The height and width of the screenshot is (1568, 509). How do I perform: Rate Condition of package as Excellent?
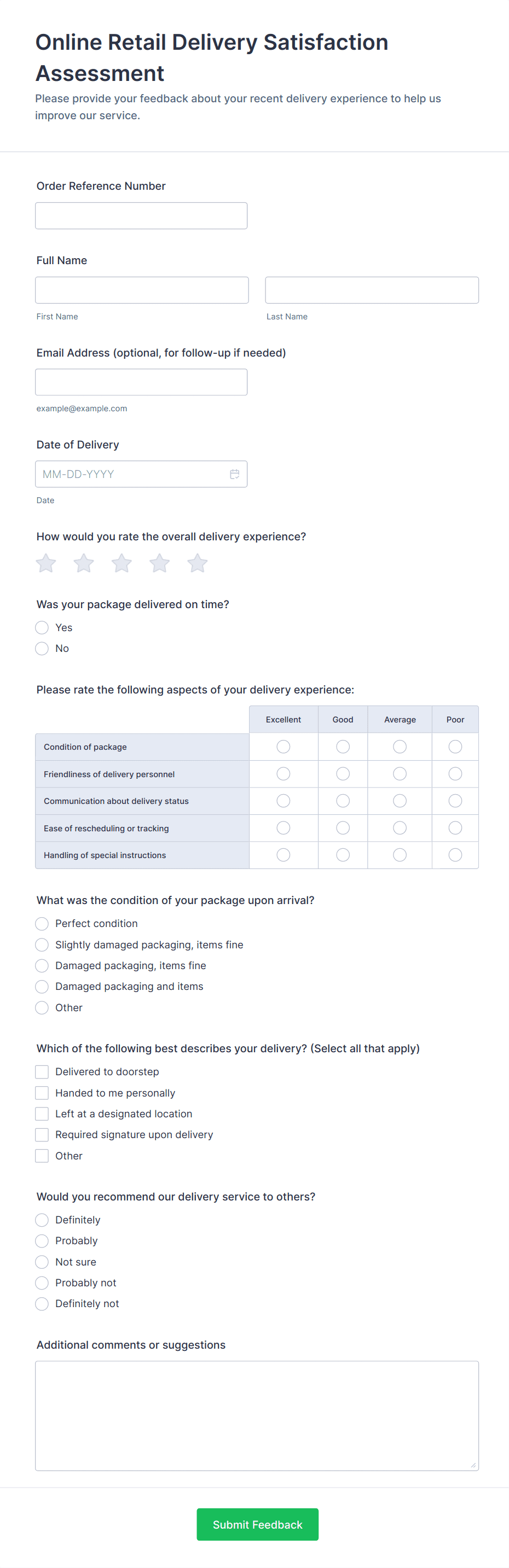(283, 746)
